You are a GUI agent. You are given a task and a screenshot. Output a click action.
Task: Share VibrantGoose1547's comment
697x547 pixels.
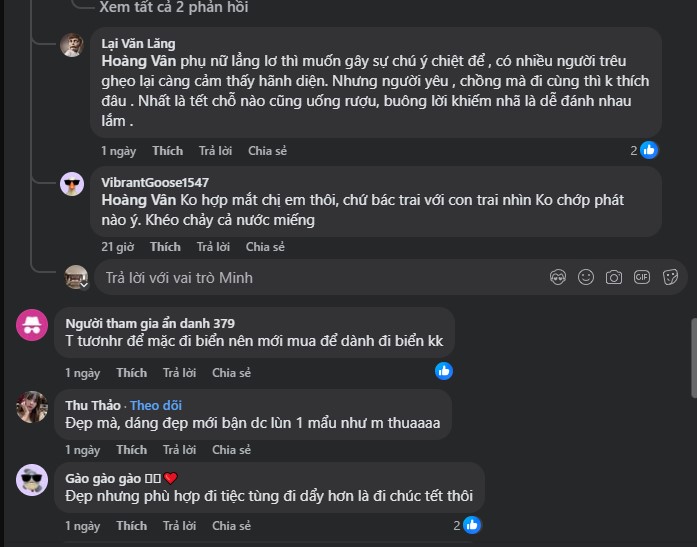[265, 247]
